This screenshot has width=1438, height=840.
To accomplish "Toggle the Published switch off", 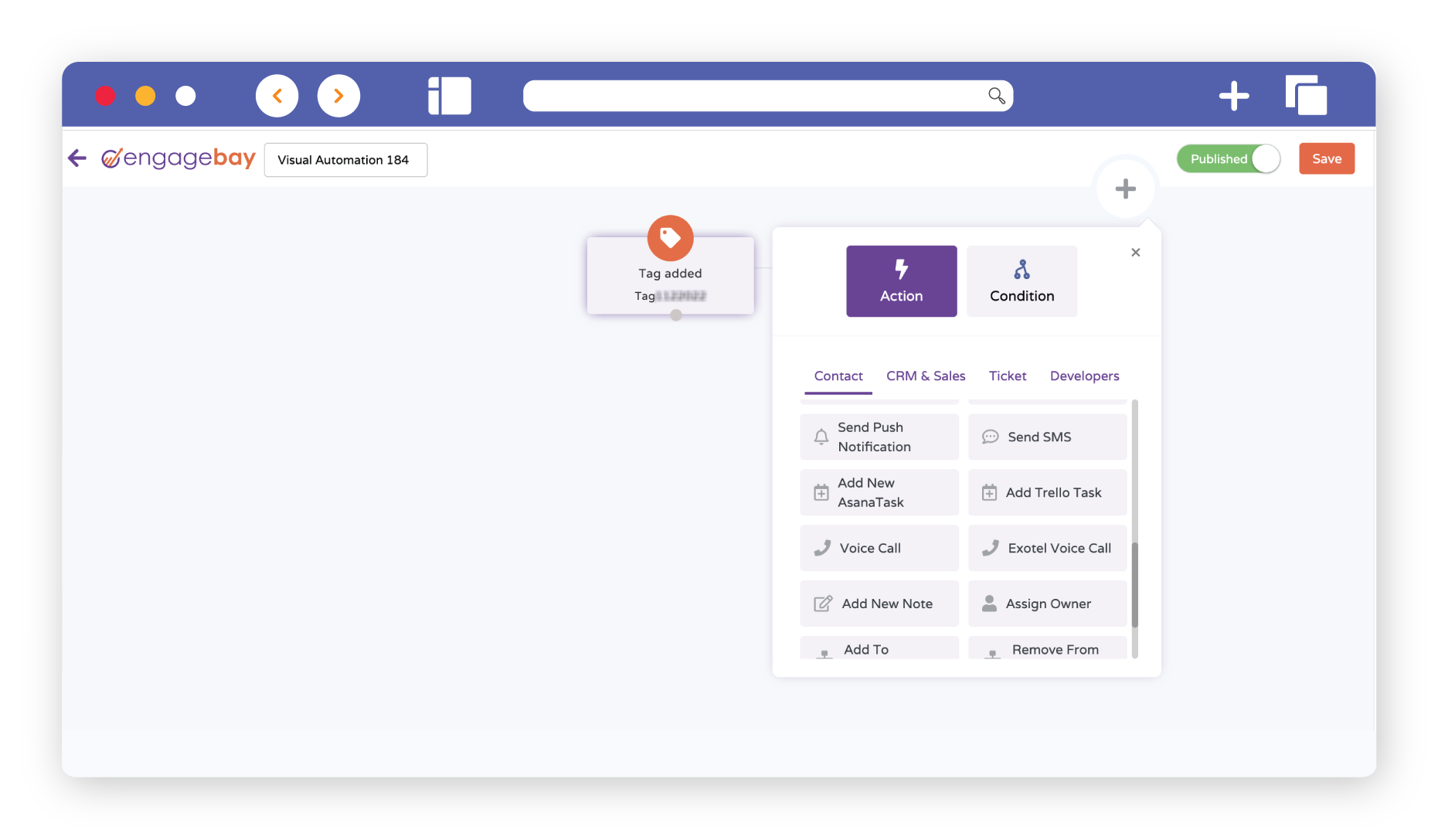I will [1228, 159].
